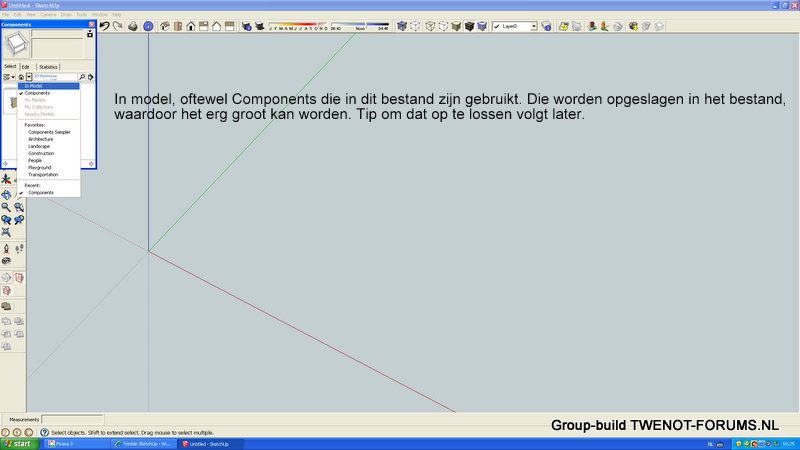Choose Transportation from Favorites list
The width and height of the screenshot is (800, 450).
coord(43,175)
